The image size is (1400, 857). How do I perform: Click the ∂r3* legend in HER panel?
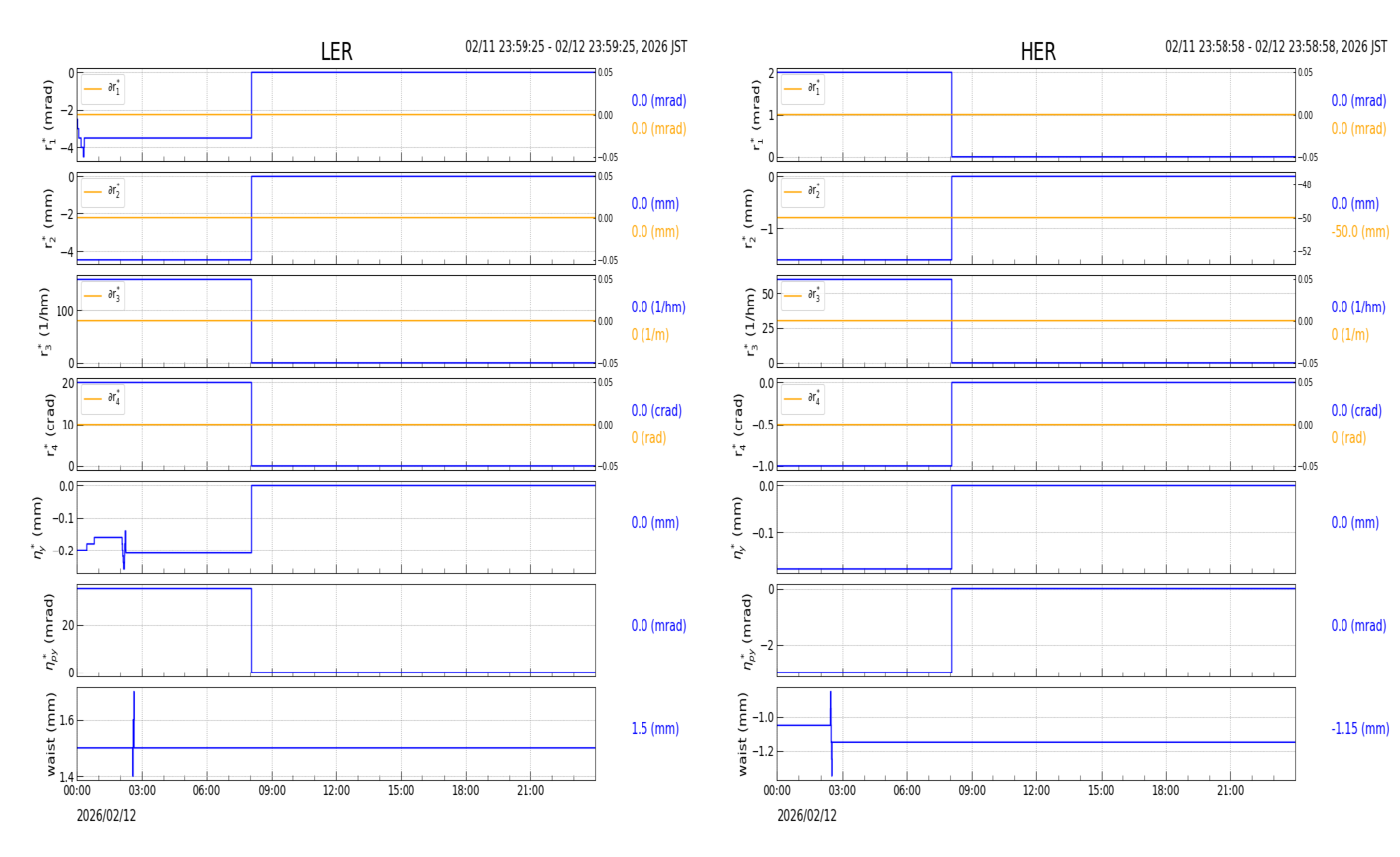pos(802,296)
